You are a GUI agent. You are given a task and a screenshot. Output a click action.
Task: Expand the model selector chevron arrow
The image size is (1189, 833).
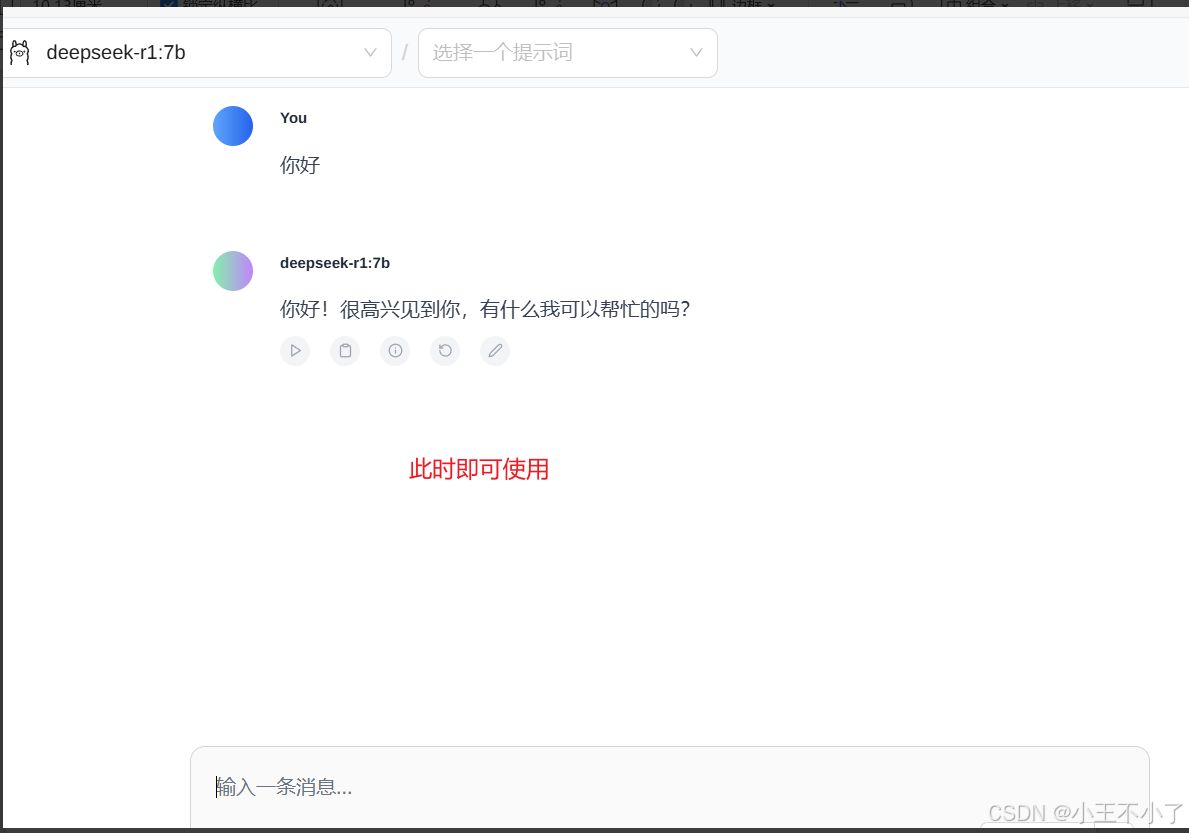(370, 53)
